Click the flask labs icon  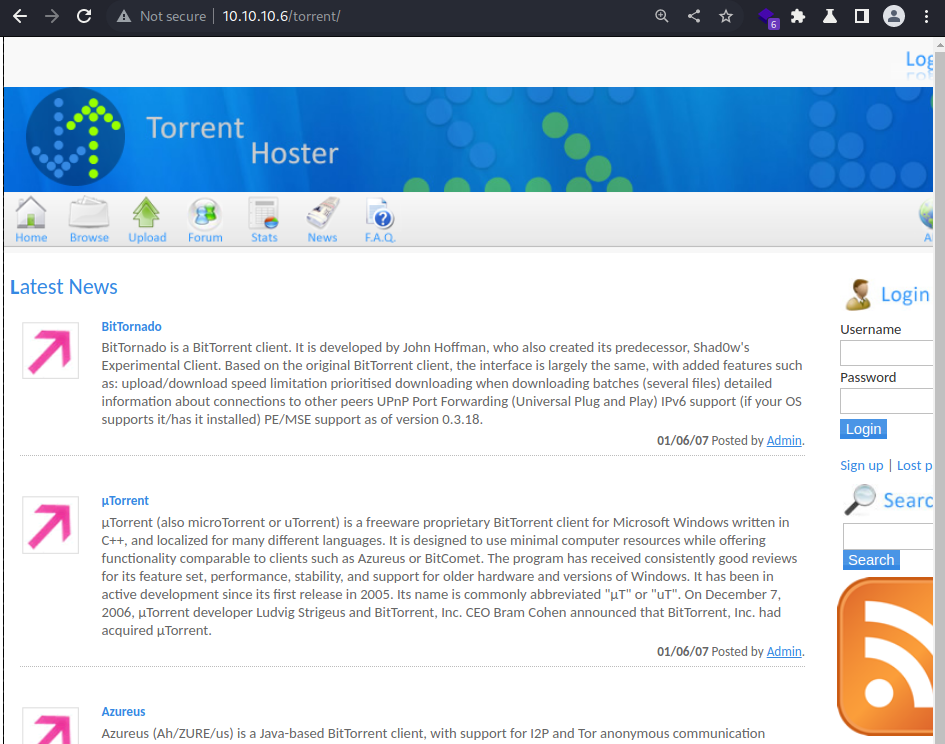830,16
